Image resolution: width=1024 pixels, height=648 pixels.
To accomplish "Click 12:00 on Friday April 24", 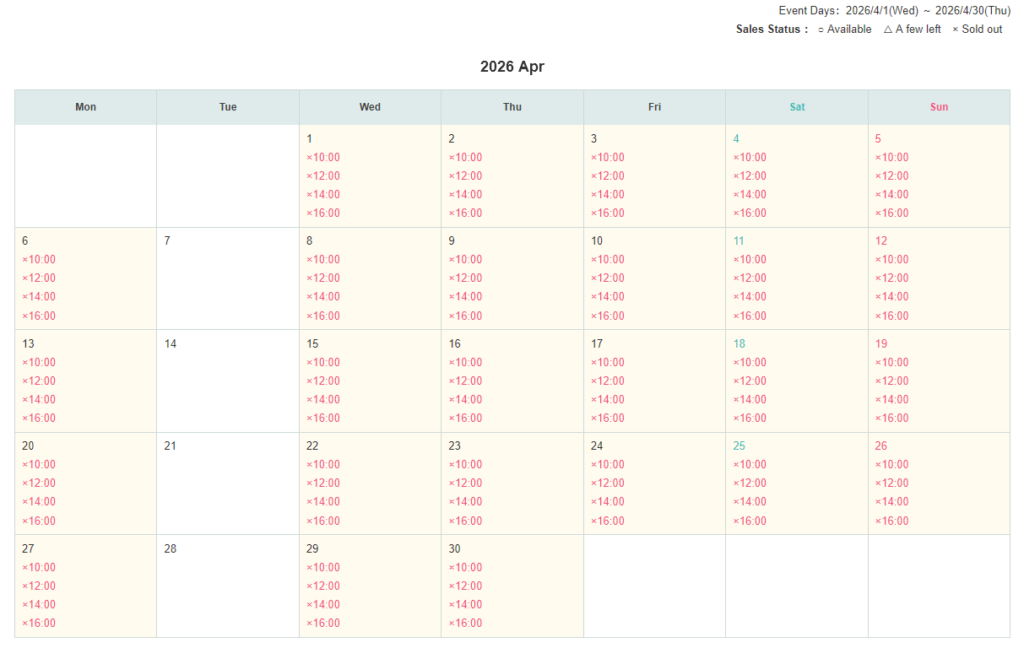I will pos(607,483).
